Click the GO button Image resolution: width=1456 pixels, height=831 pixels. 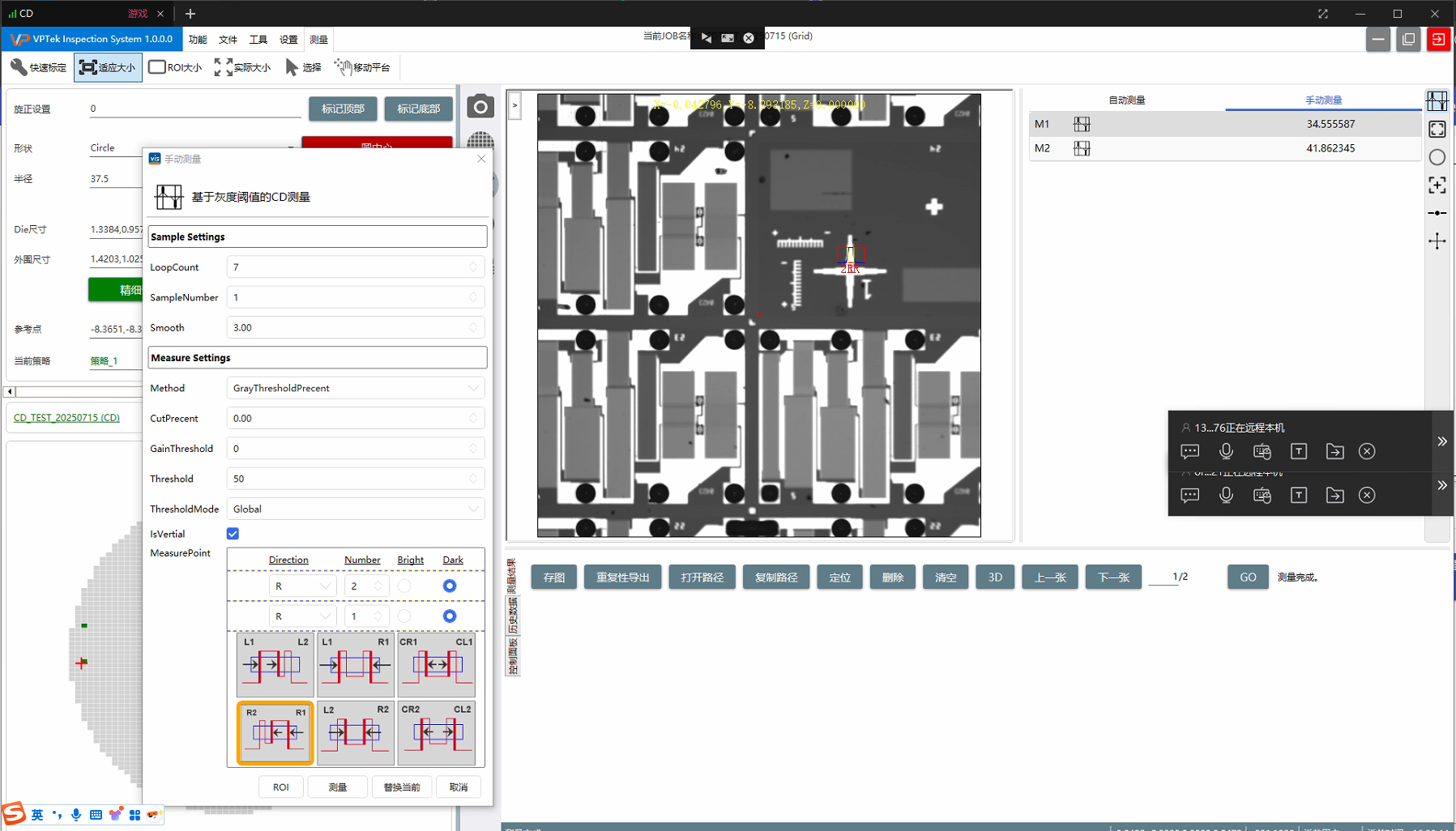click(1247, 577)
